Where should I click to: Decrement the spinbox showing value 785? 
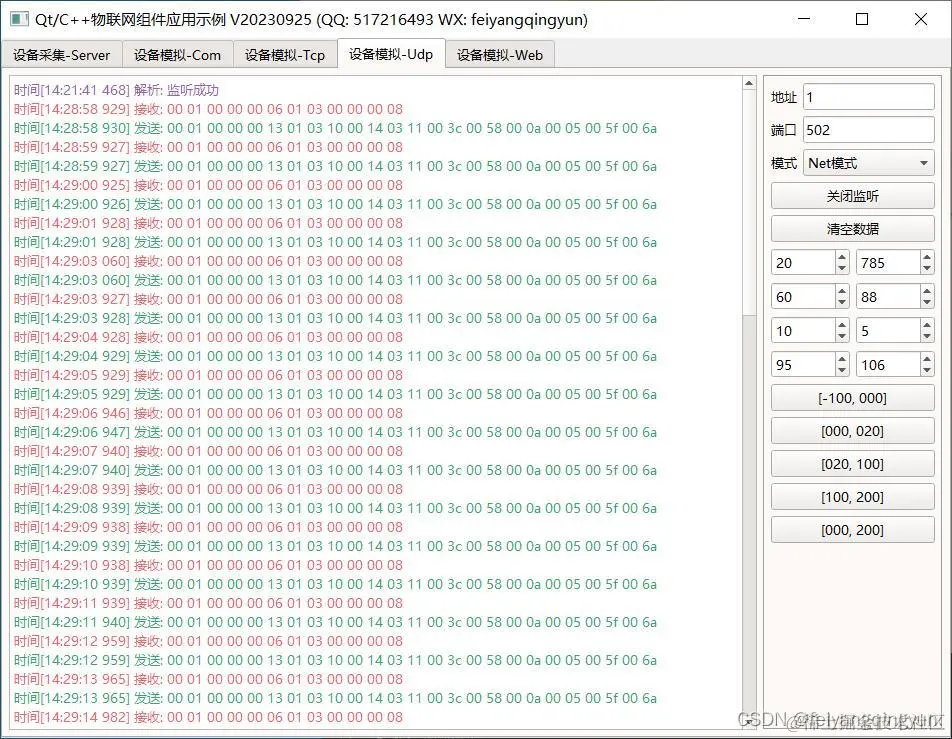926,268
